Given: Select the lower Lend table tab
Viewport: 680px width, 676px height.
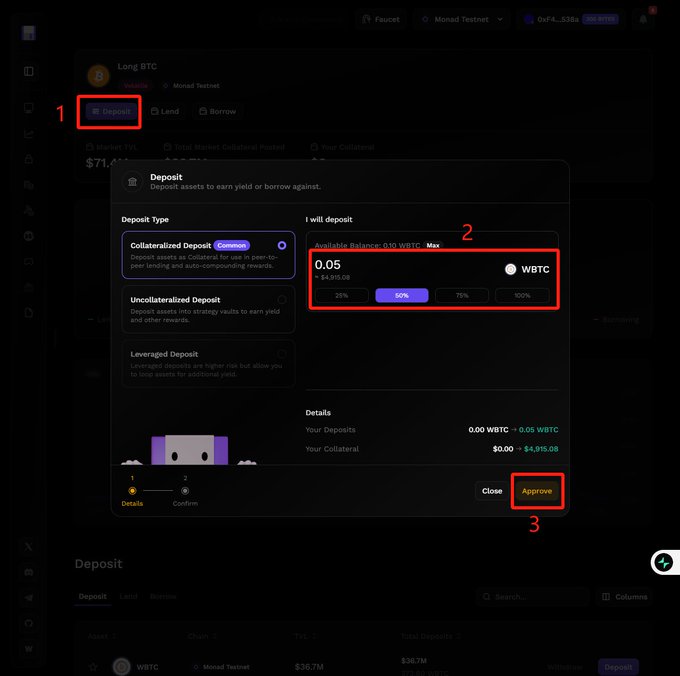Looking at the screenshot, I should [128, 597].
